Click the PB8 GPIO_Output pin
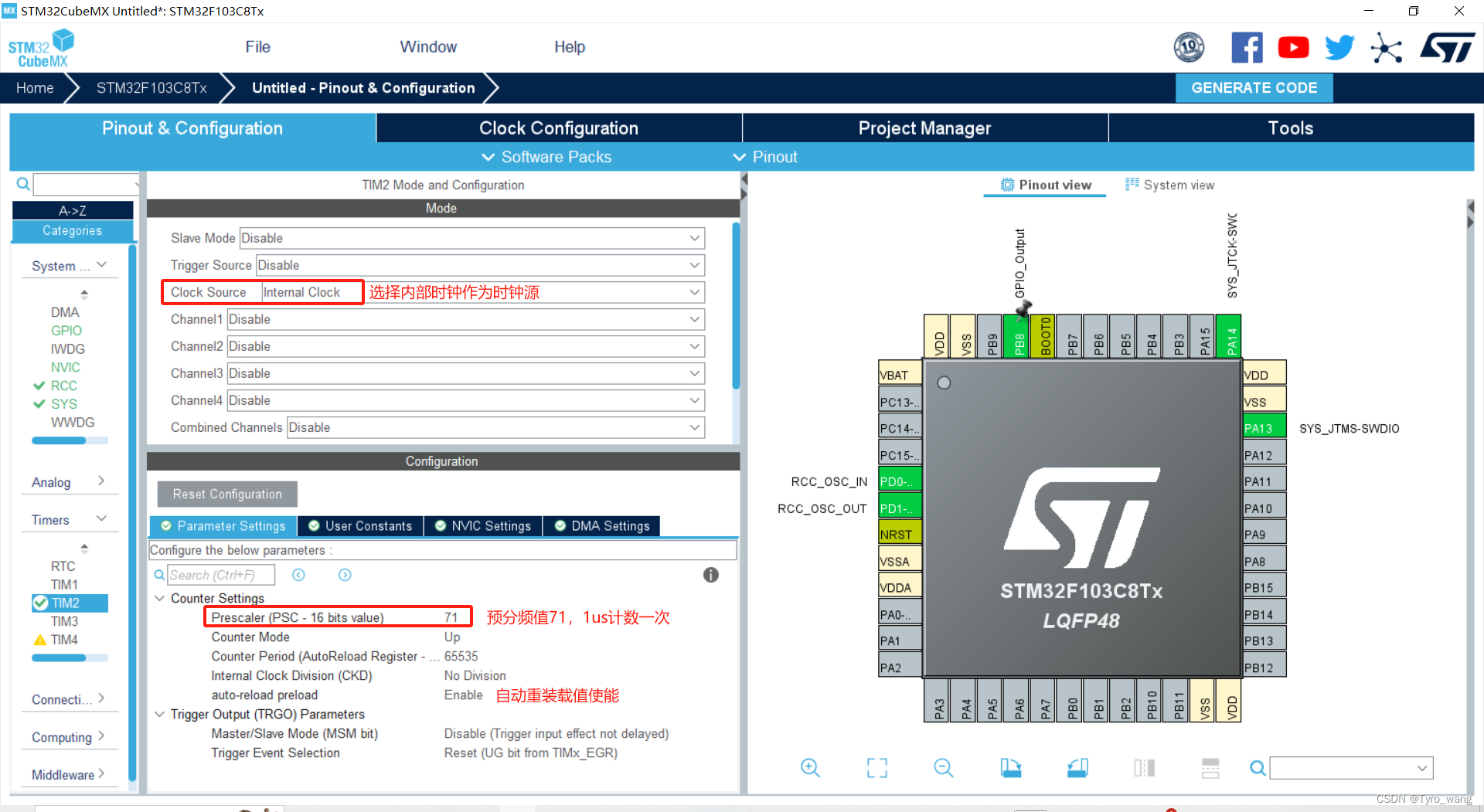Image resolution: width=1484 pixels, height=812 pixels. [1018, 336]
